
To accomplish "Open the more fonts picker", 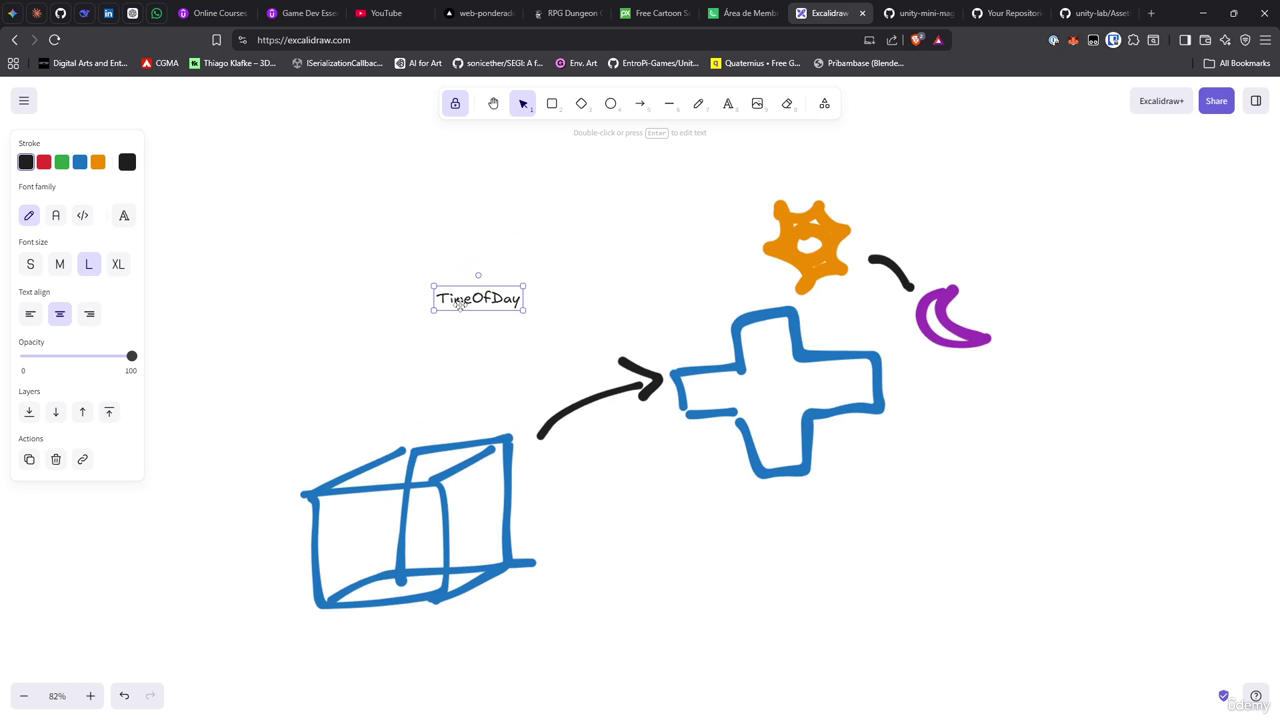I will 124,215.
